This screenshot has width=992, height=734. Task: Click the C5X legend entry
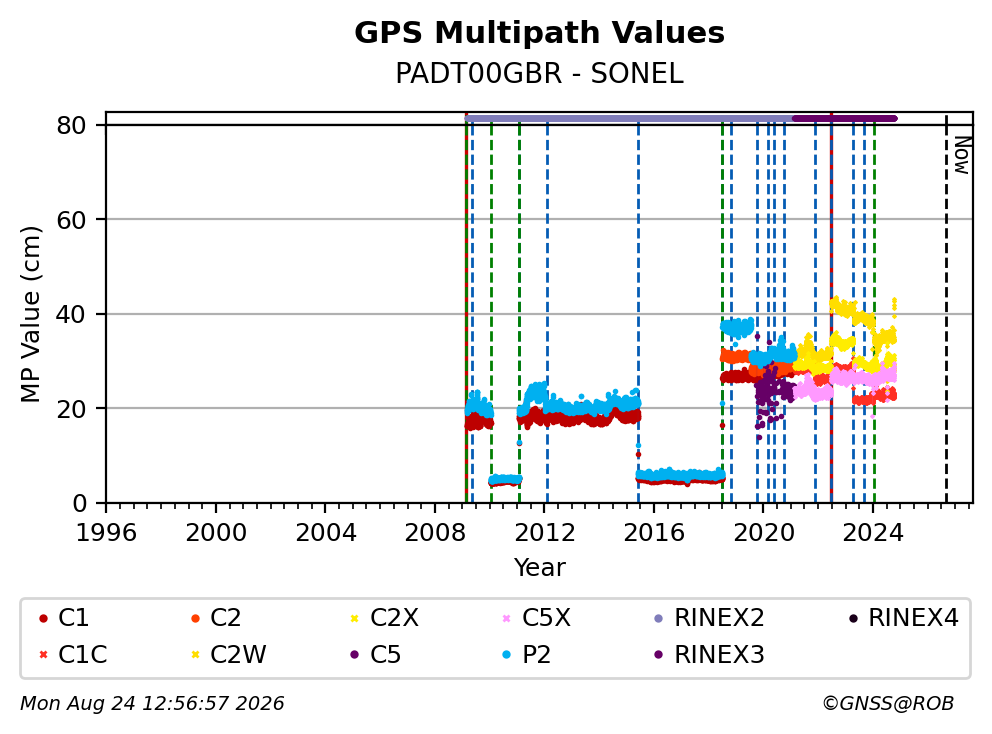536,618
